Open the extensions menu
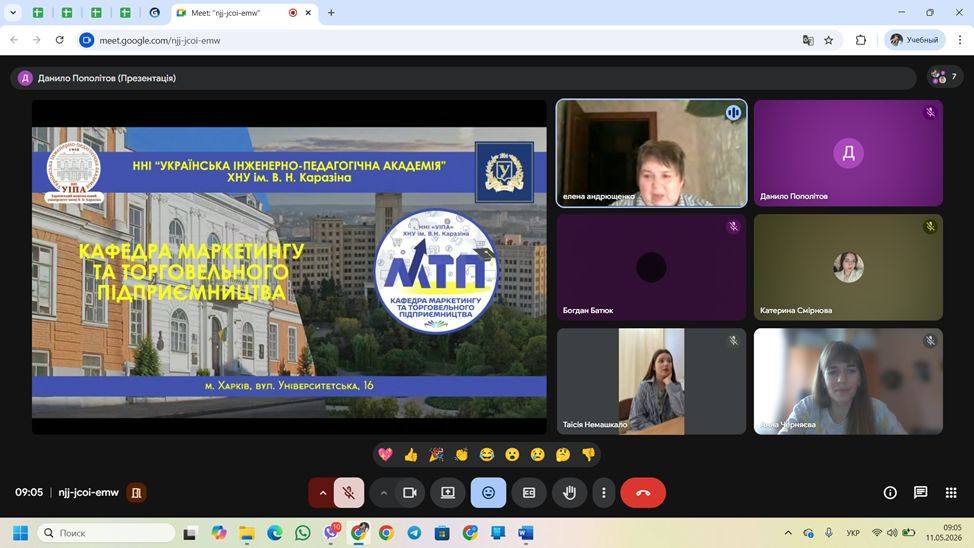Image resolution: width=974 pixels, height=548 pixels. (860, 40)
